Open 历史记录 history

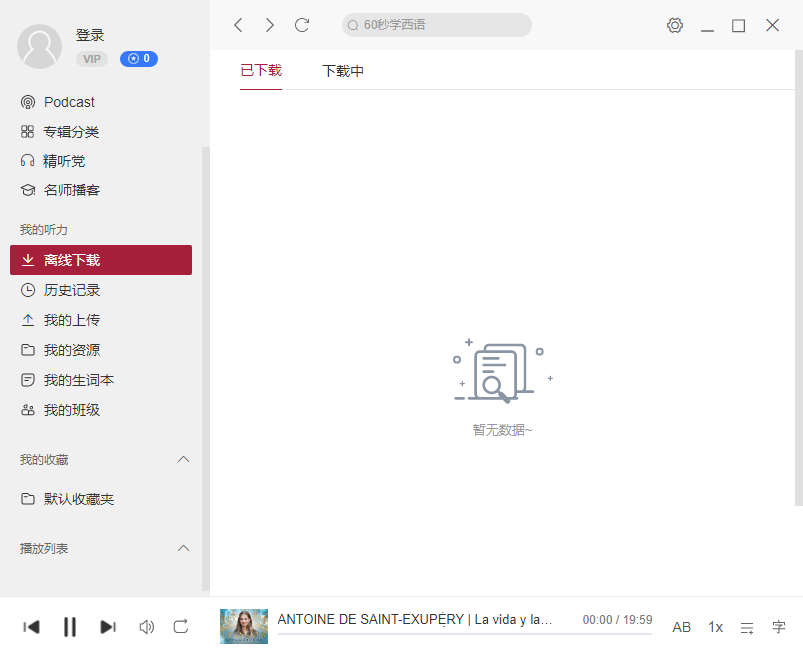pyautogui.click(x=60, y=290)
